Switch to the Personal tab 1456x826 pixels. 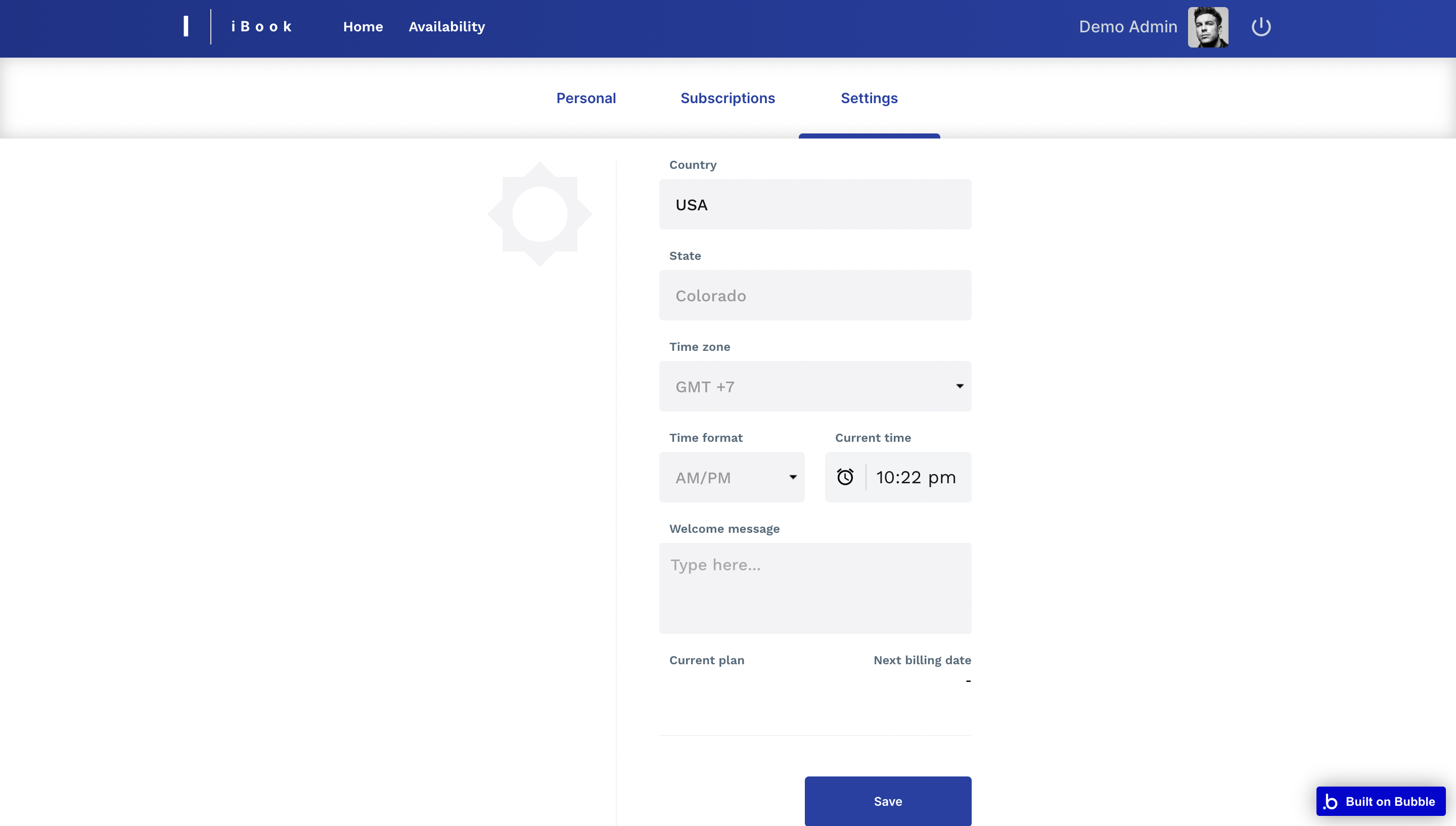point(585,98)
